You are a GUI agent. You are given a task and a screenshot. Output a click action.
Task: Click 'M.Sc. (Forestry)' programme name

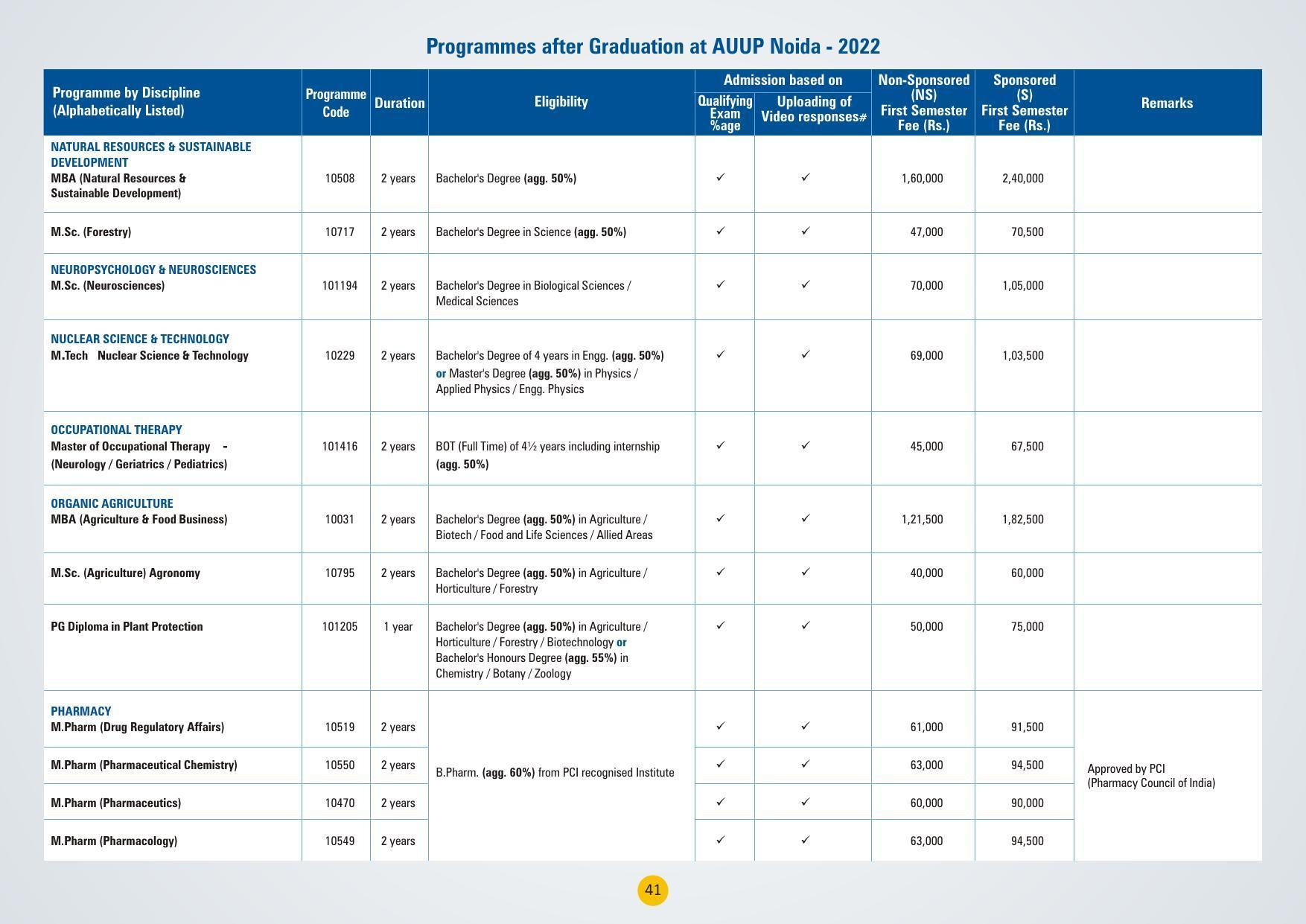pyautogui.click(x=91, y=232)
